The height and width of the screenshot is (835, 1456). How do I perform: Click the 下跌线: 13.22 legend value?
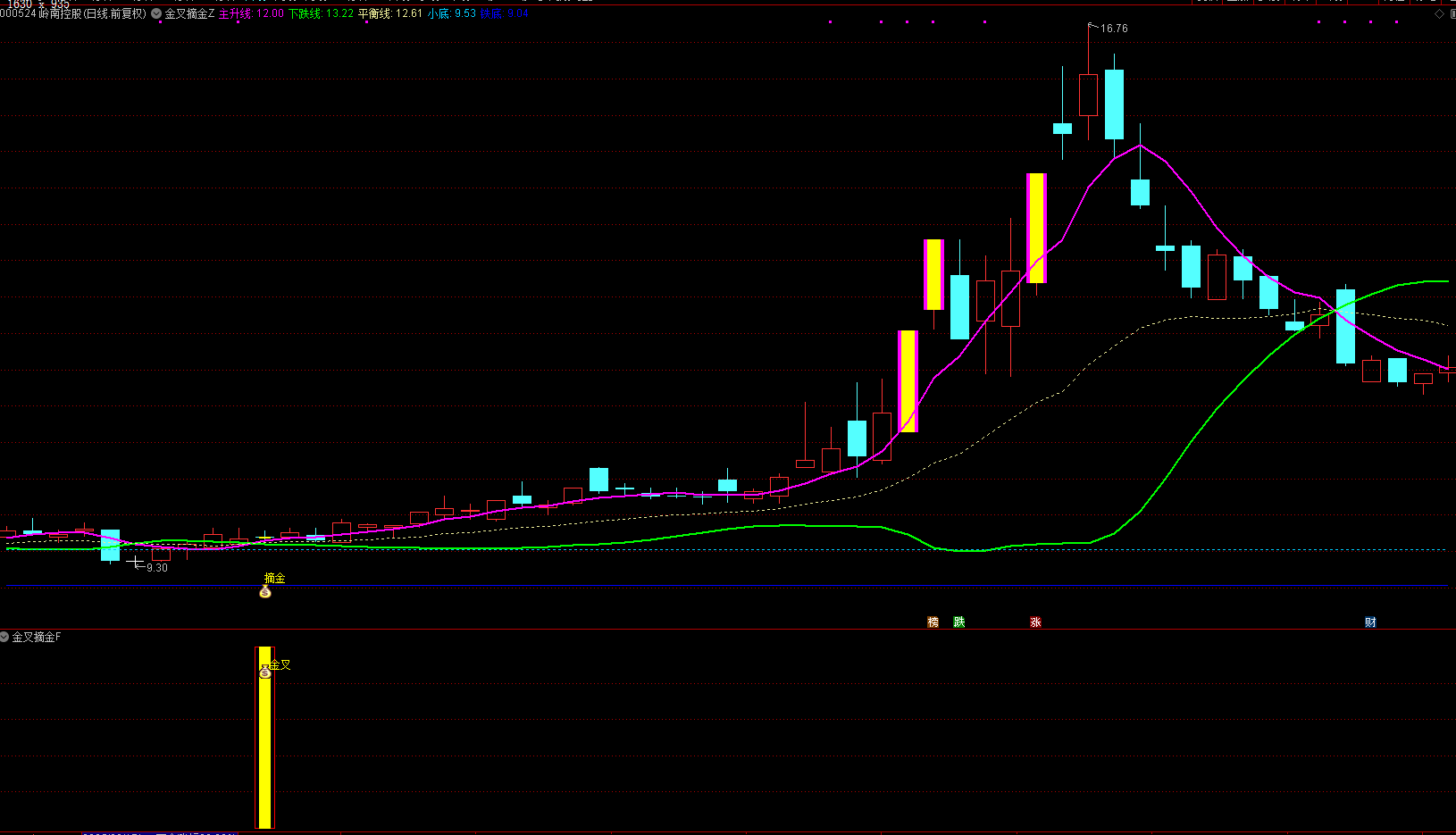click(x=321, y=14)
